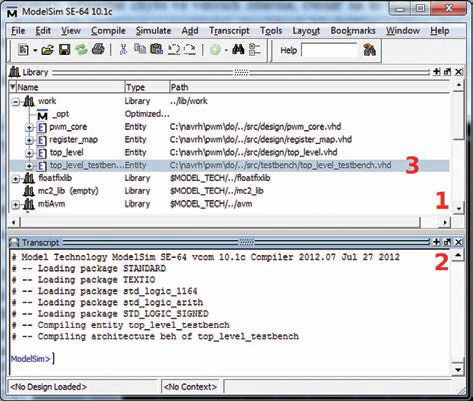Click the Undo arrow icon
The width and height of the screenshot is (473, 401).
[x=174, y=50]
